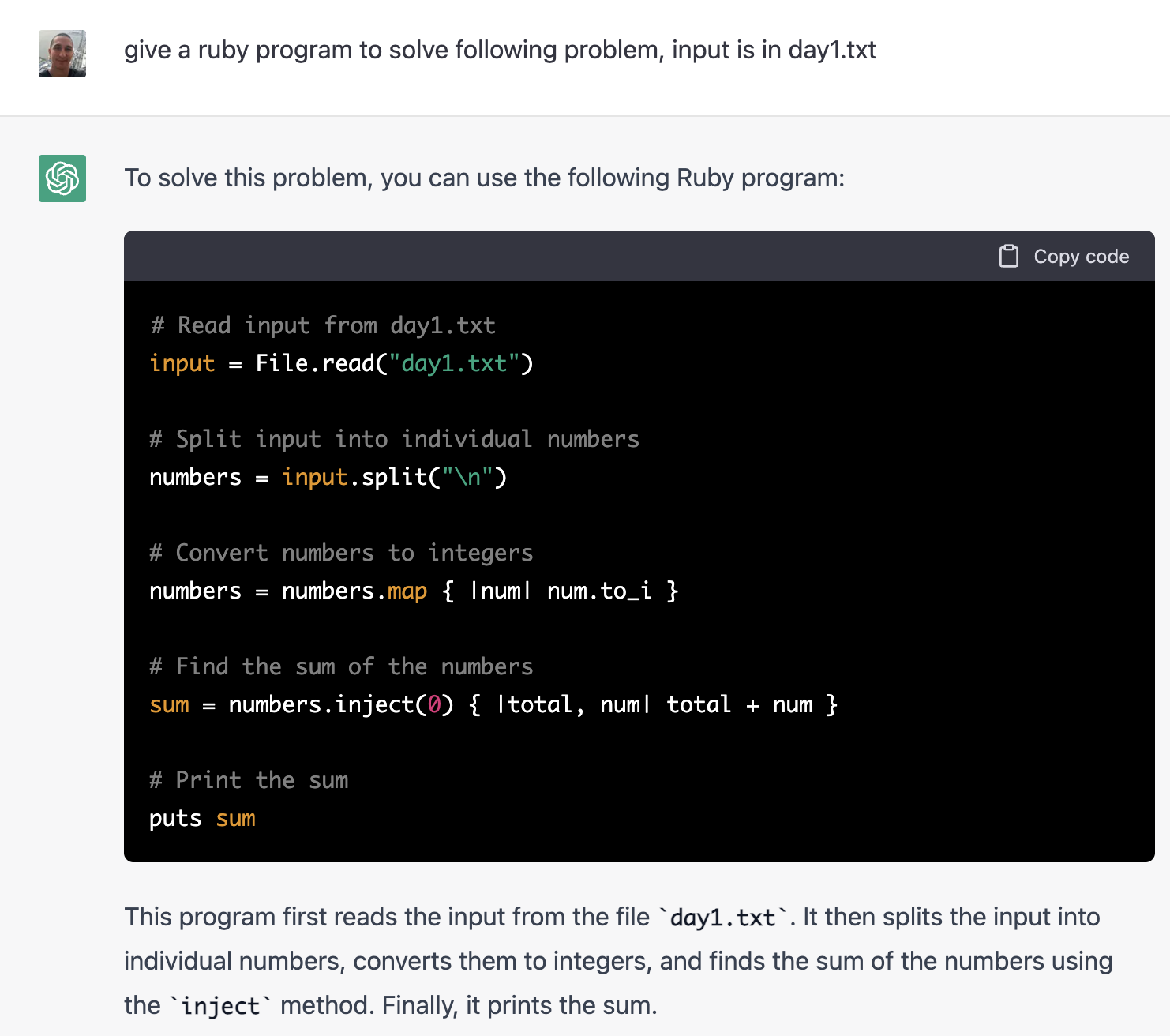Click the sum variable on the inject line
The width and height of the screenshot is (1170, 1036).
pos(169,704)
